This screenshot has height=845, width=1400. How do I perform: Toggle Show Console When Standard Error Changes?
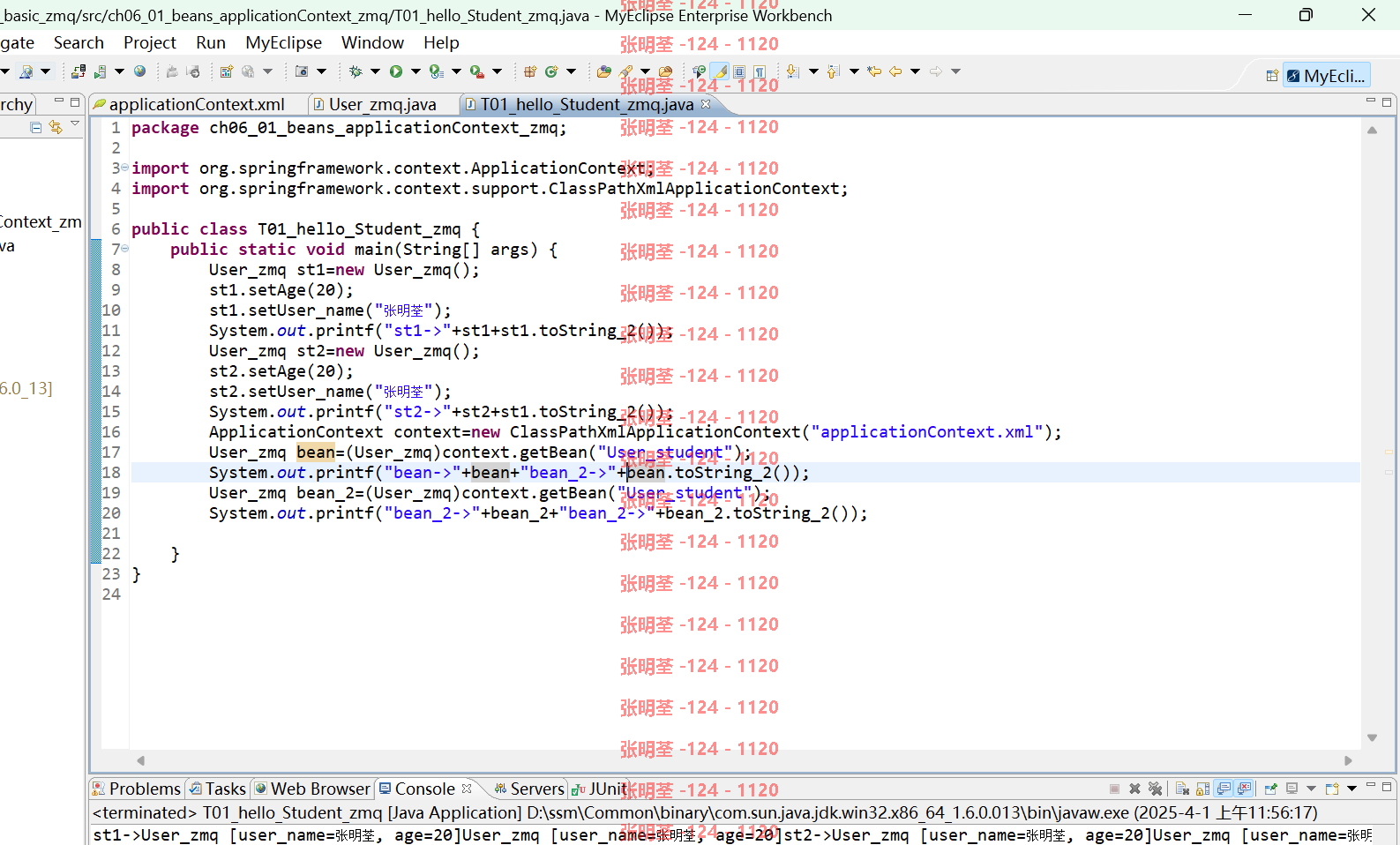[x=1243, y=789]
